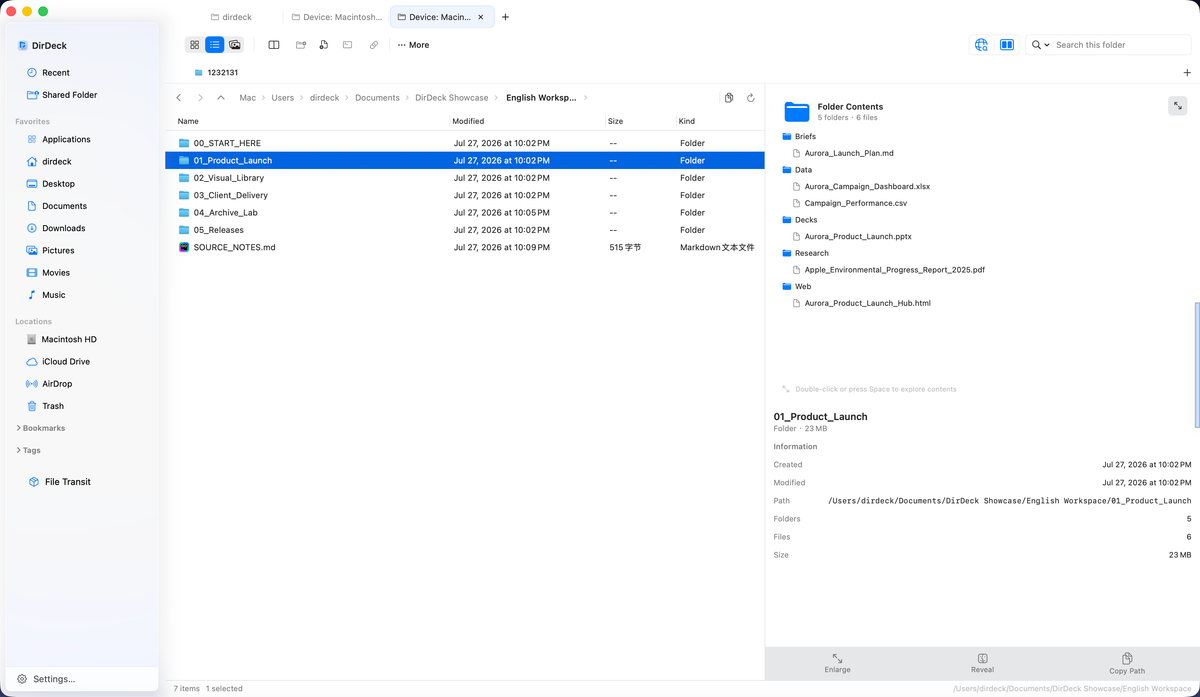The height and width of the screenshot is (697, 1200).
Task: Open Pictures in sidebar
Action: [x=58, y=251]
